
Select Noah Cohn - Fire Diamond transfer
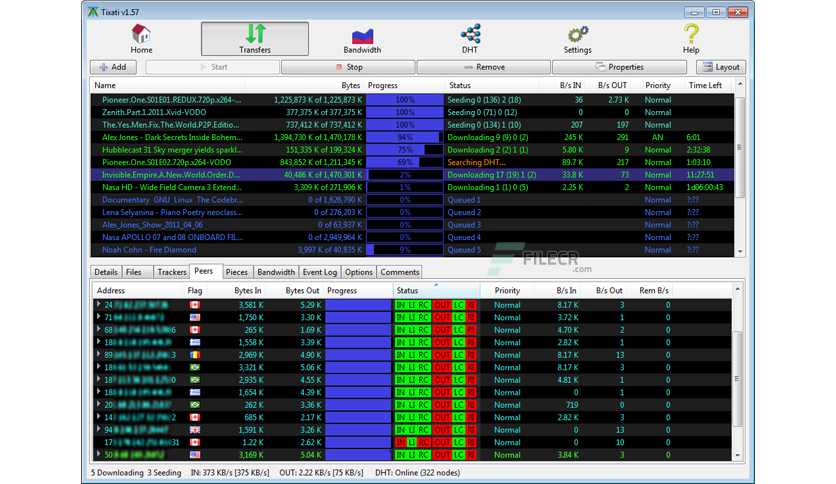(412, 249)
